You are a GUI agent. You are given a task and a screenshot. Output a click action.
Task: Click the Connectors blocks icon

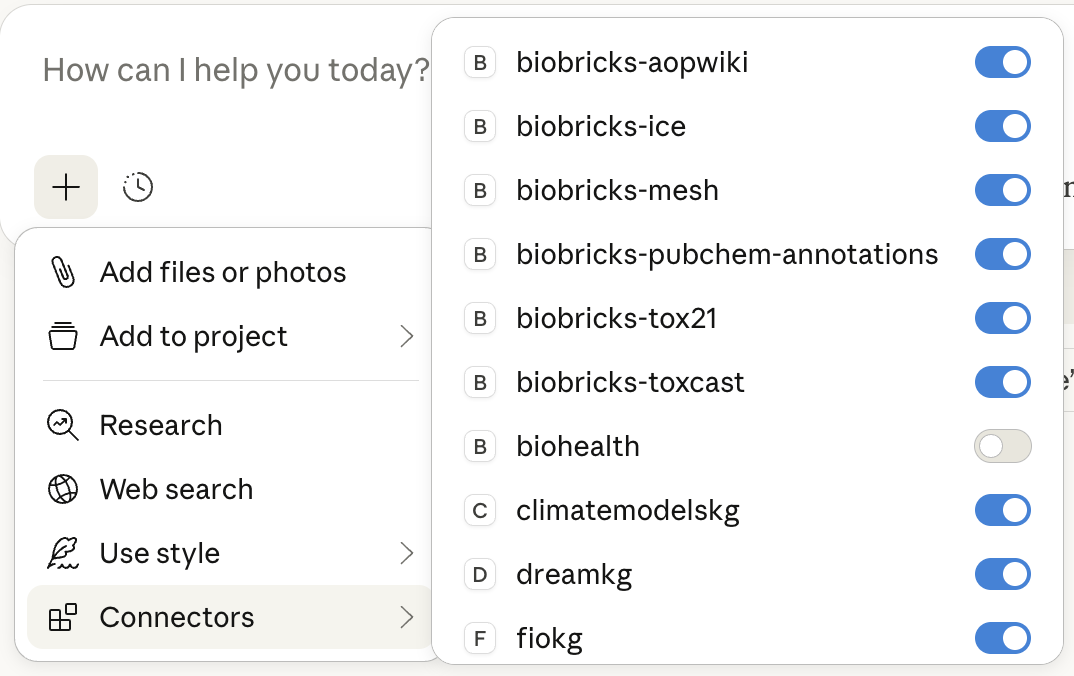coord(62,617)
